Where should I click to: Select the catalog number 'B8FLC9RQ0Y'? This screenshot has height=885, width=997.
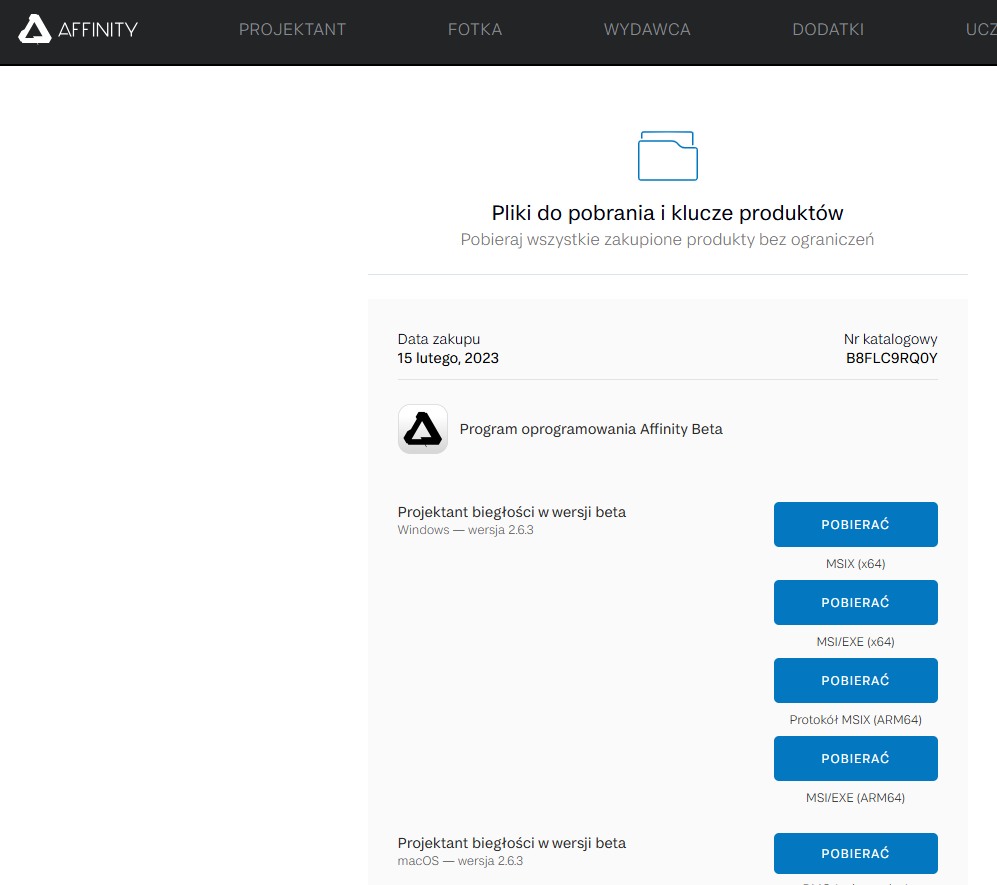[x=891, y=359]
